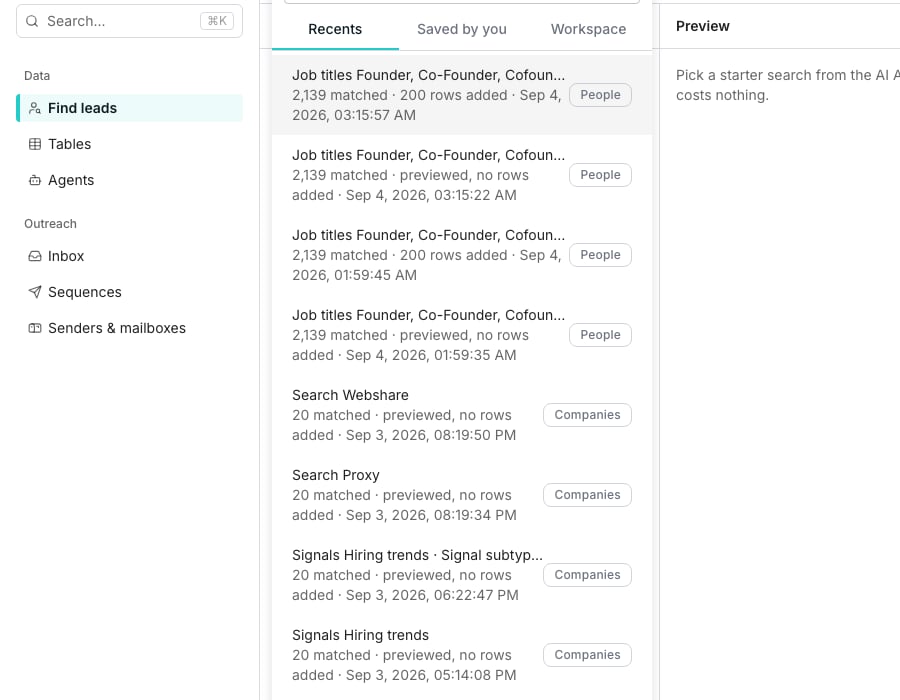
Task: Open Find leads in sidebar
Action: (x=129, y=108)
